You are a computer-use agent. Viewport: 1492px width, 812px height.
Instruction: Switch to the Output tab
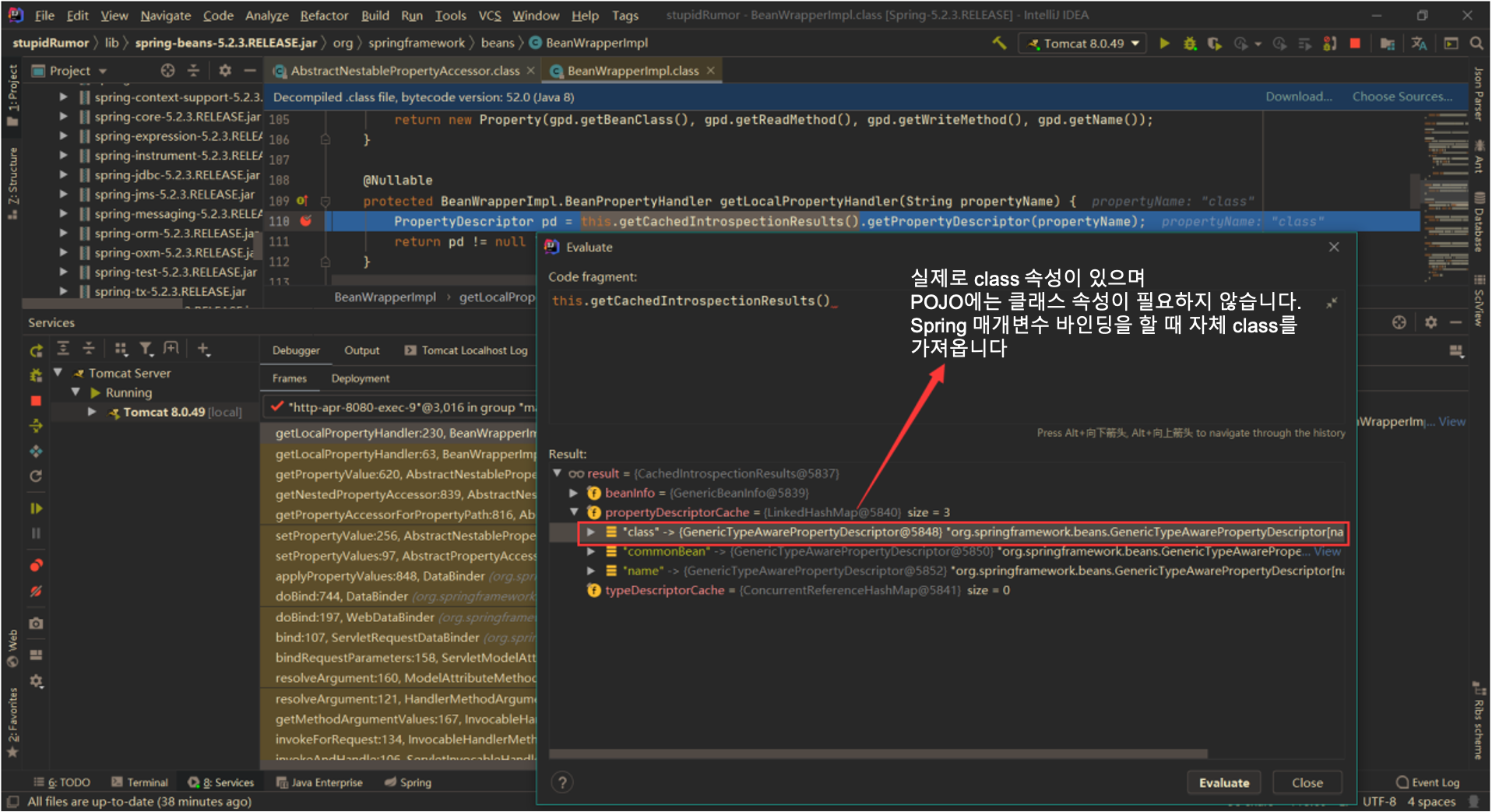pyautogui.click(x=362, y=350)
